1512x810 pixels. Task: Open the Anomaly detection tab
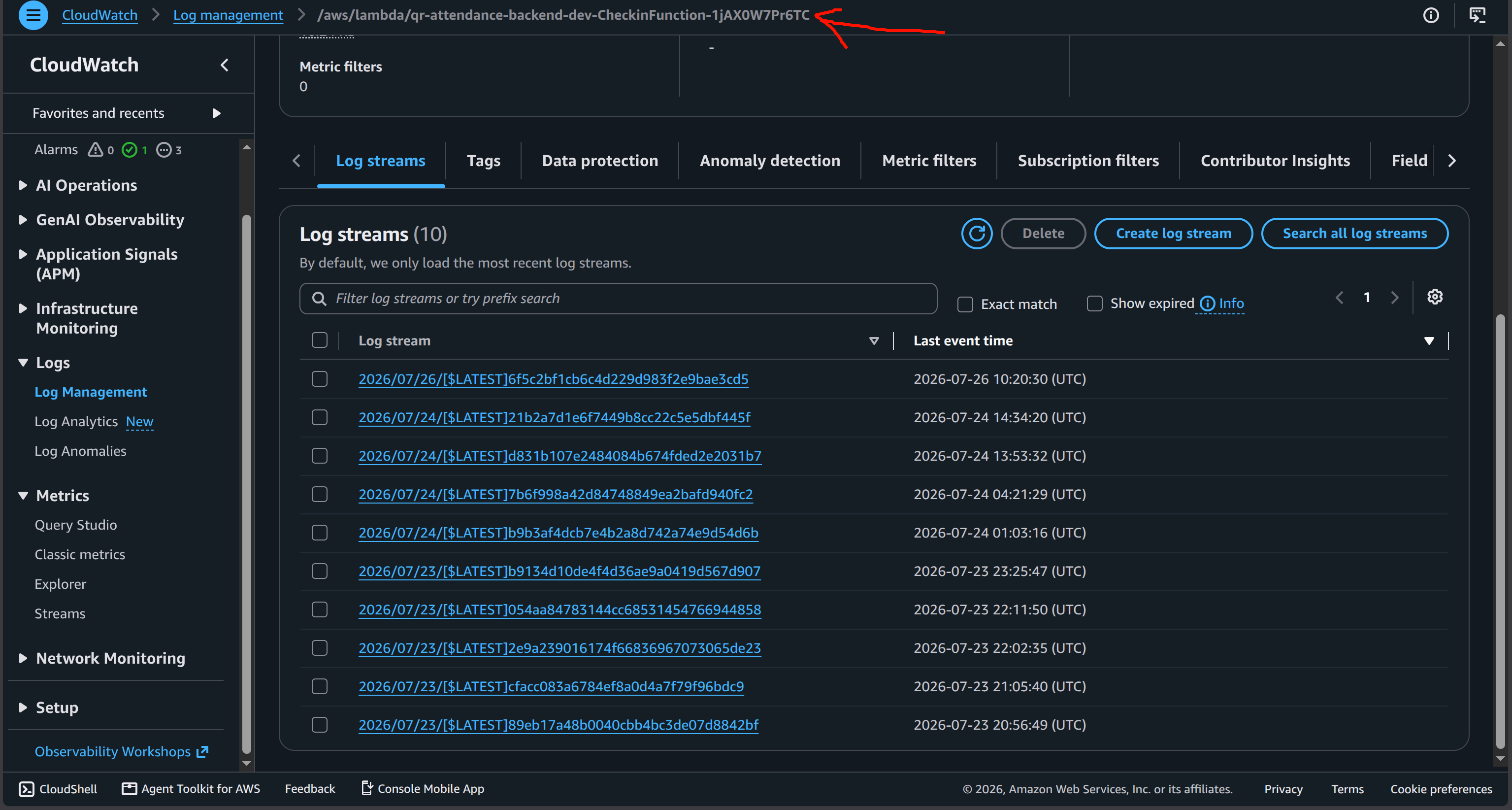(x=769, y=160)
